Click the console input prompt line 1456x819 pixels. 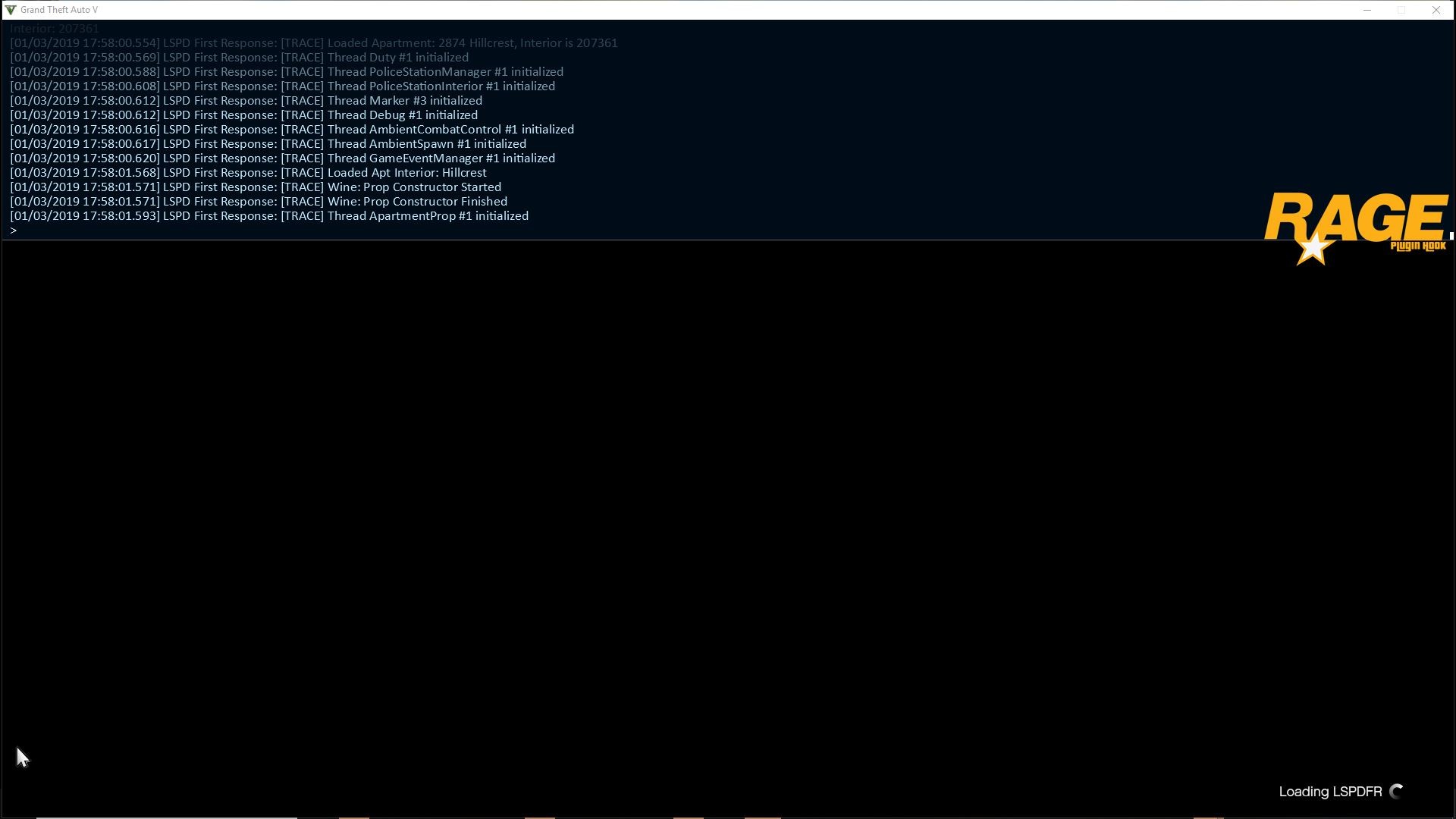tap(303, 231)
